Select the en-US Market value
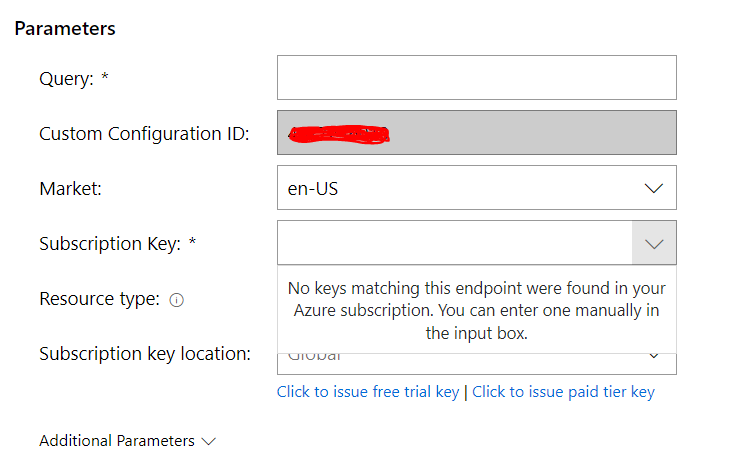This screenshot has width=736, height=468. pos(313,189)
